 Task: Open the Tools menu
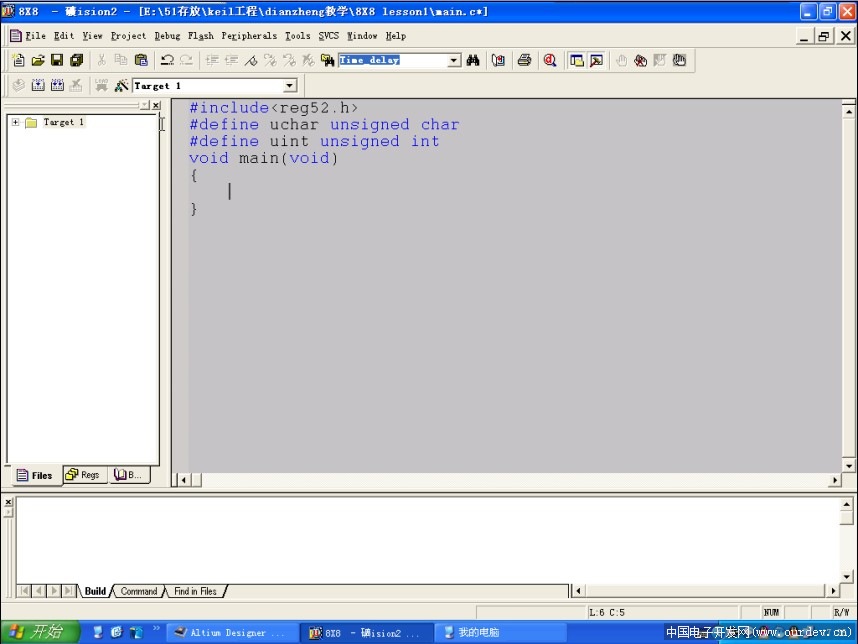click(x=298, y=36)
